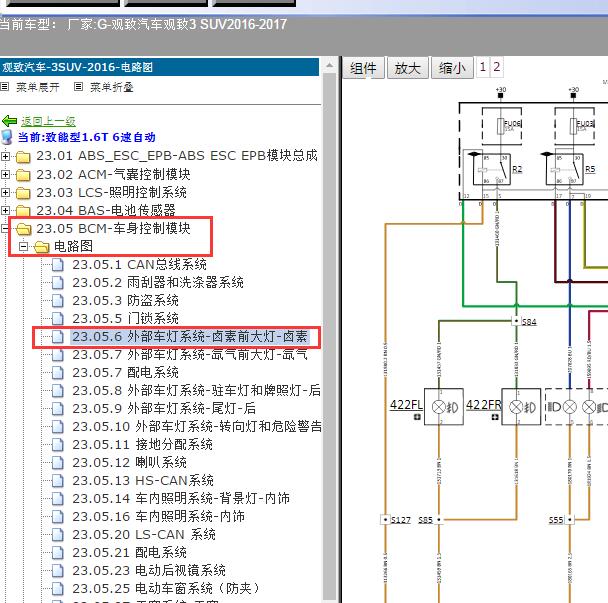Image resolution: width=608 pixels, height=603 pixels.
Task: Click the 422FR lamp component symbol
Action: click(x=521, y=407)
